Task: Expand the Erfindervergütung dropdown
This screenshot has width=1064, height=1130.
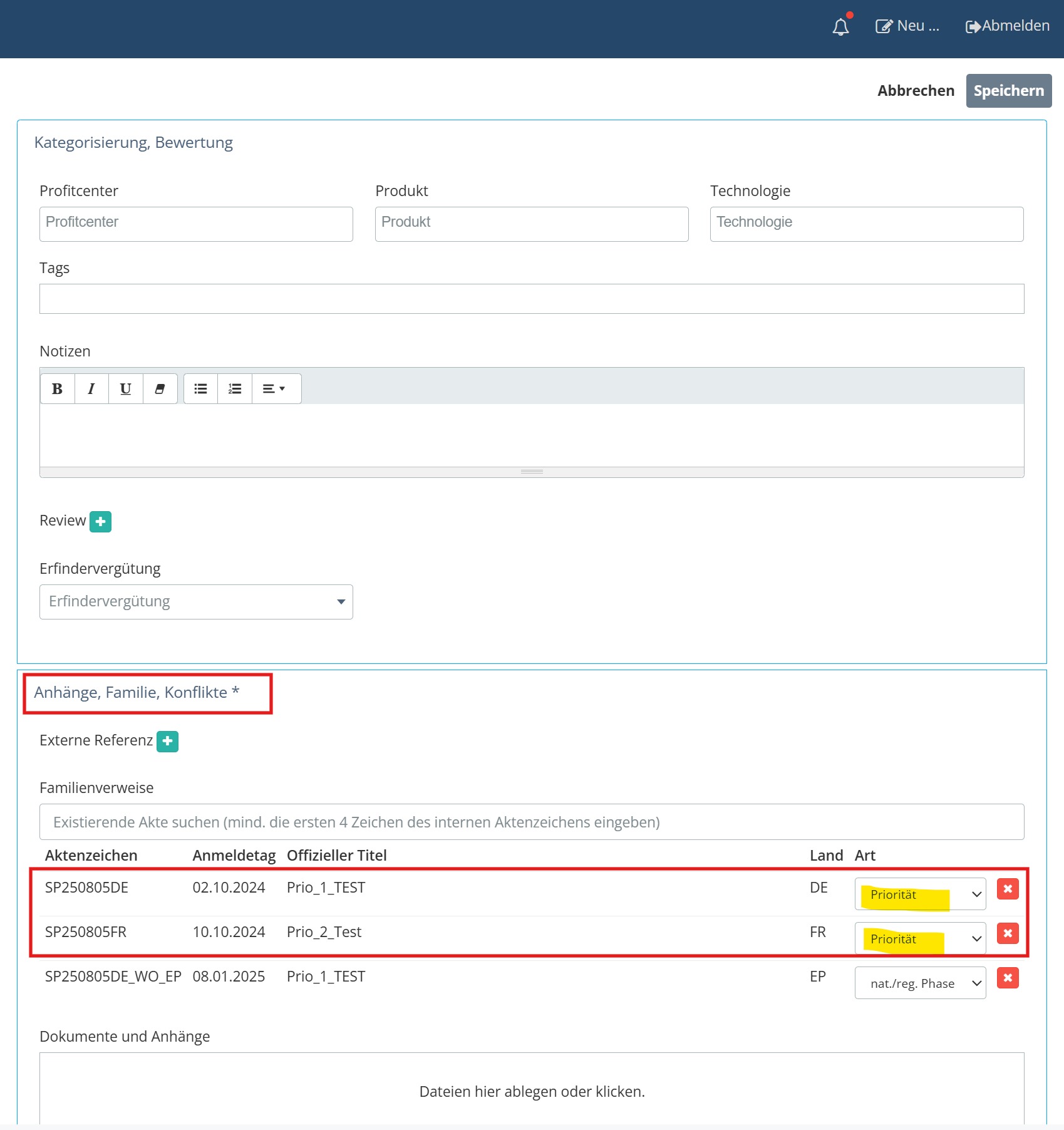Action: click(x=196, y=602)
